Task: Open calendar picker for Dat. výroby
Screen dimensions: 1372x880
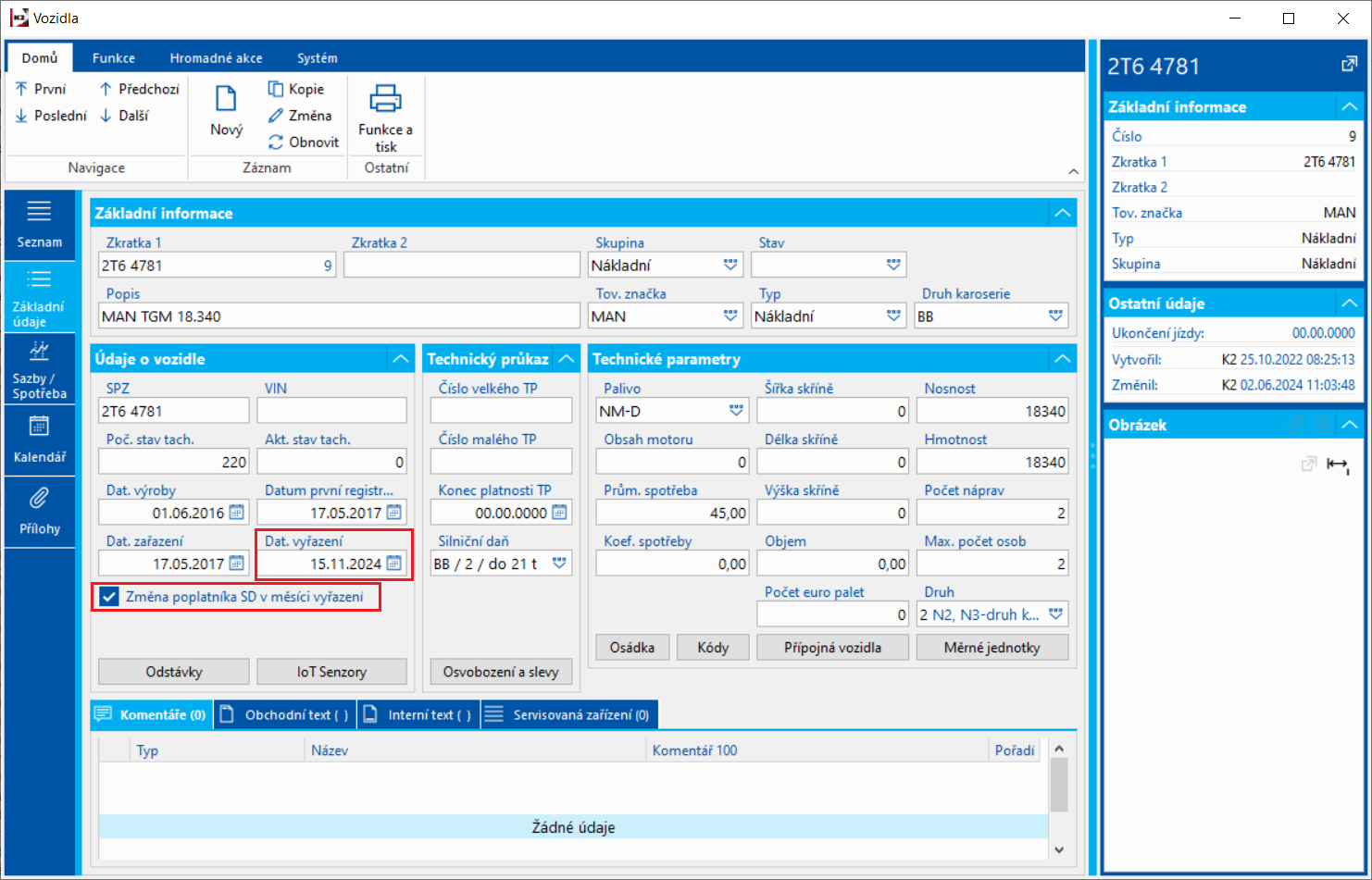Action: coord(237,513)
